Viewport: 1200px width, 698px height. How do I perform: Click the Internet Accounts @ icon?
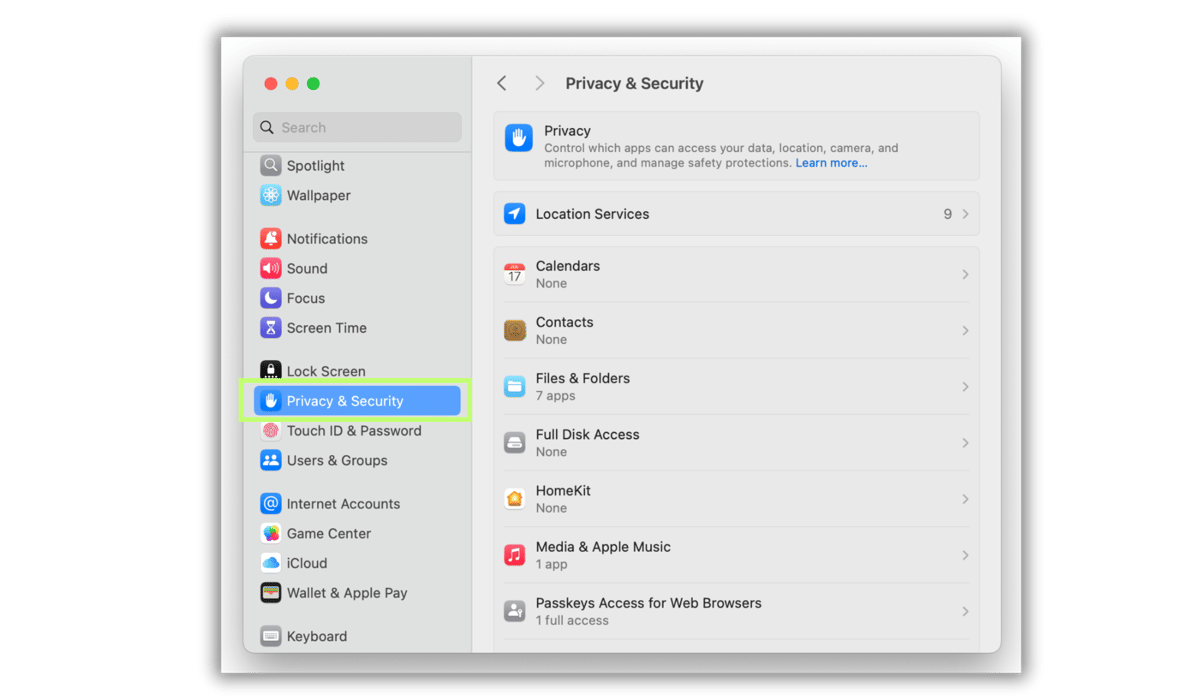click(270, 504)
